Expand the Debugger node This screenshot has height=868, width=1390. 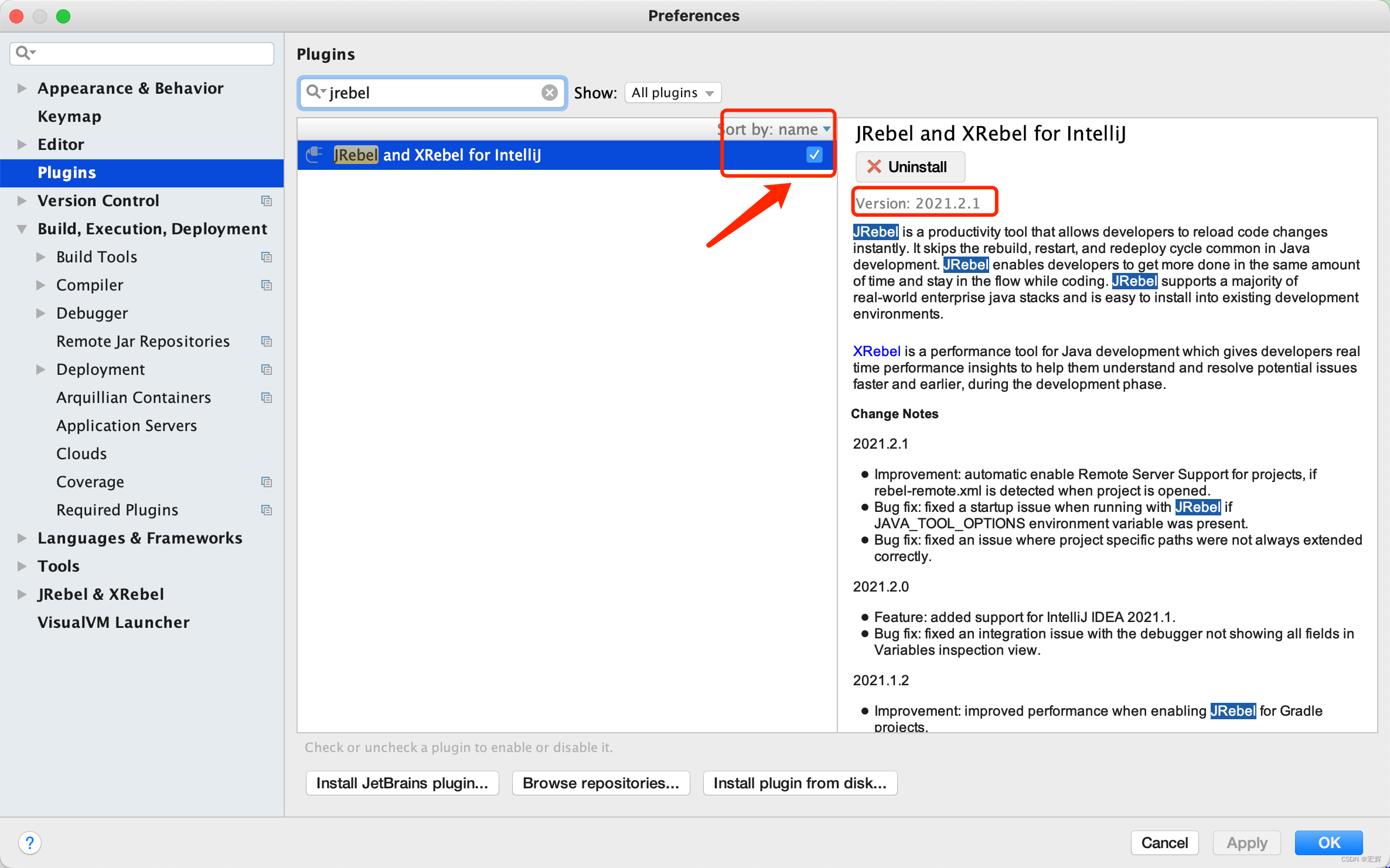[x=40, y=313]
